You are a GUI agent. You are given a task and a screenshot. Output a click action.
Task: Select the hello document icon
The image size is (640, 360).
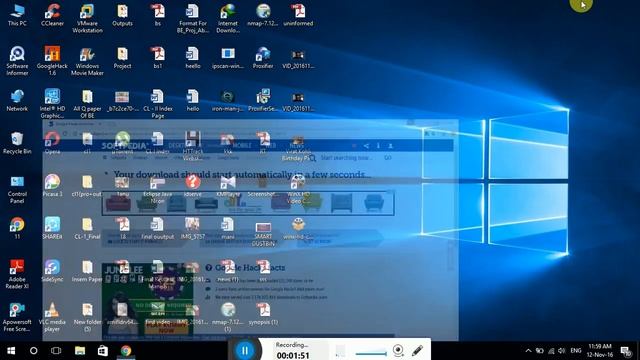coord(192,100)
